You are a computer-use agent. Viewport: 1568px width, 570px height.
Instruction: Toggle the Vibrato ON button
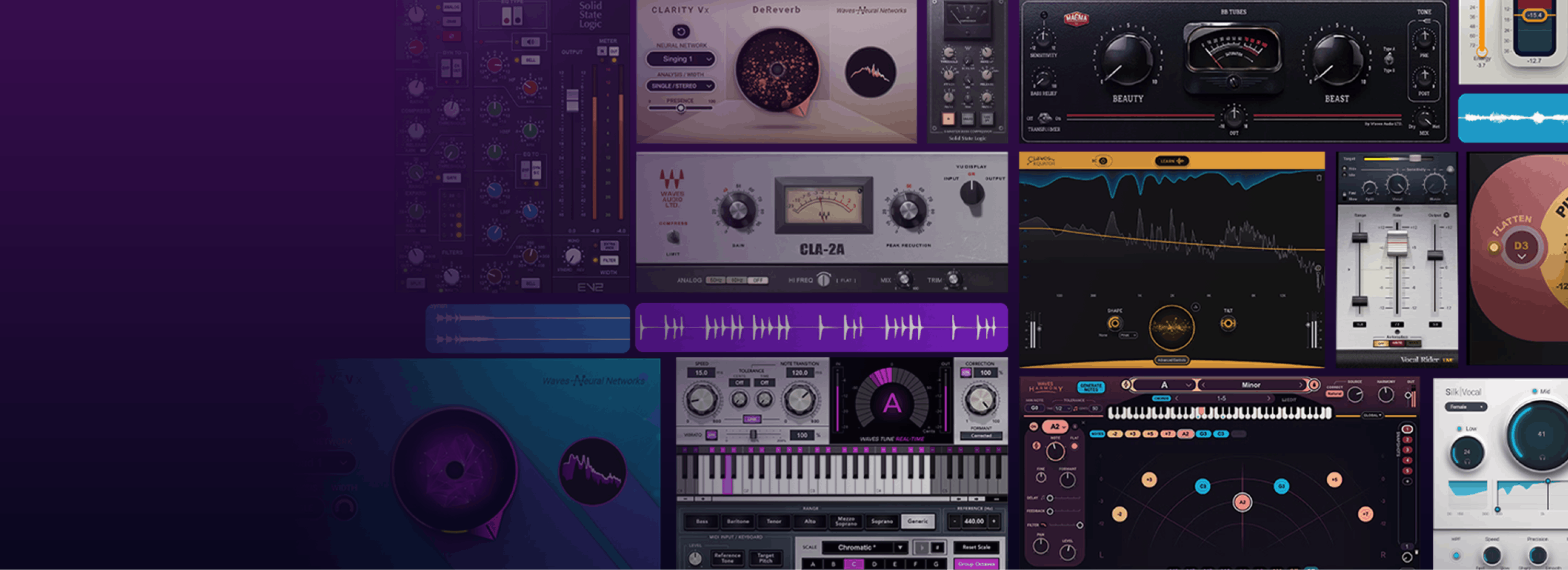[x=711, y=435]
